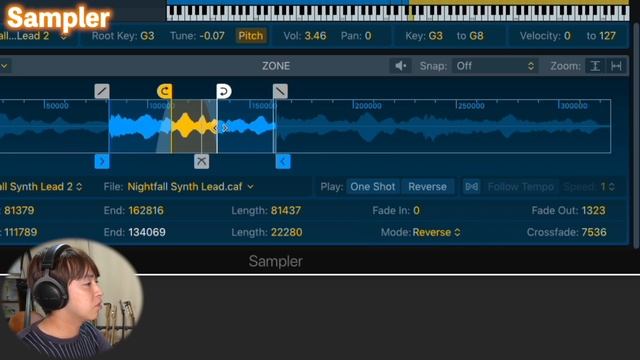Toggle the waveform preview speaker button
The image size is (640, 360).
[x=400, y=66]
